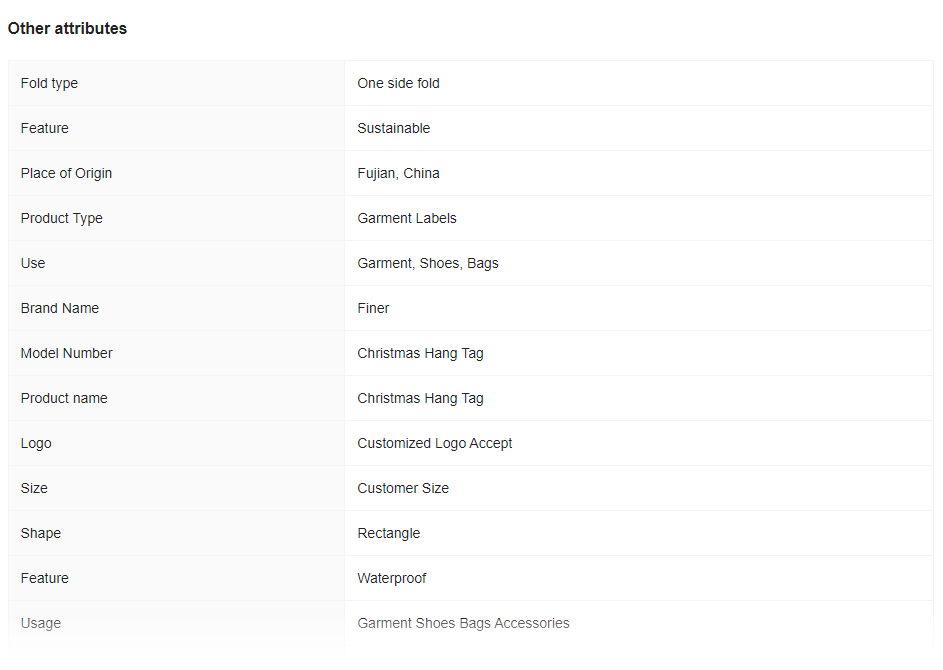943x670 pixels.
Task: Click the 'Finer' brand value
Action: click(x=373, y=308)
